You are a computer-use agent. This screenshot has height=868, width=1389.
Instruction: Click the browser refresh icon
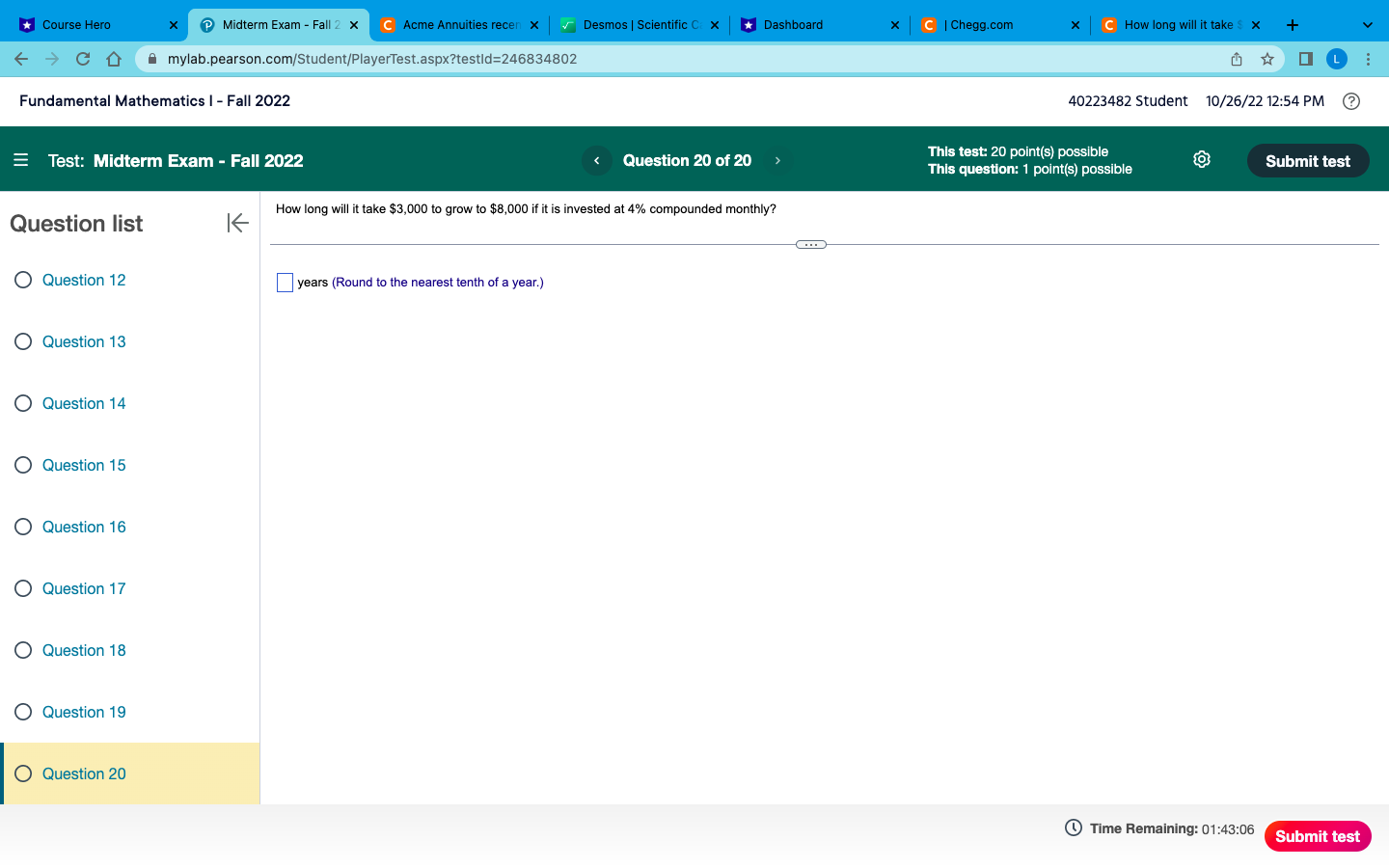(83, 59)
